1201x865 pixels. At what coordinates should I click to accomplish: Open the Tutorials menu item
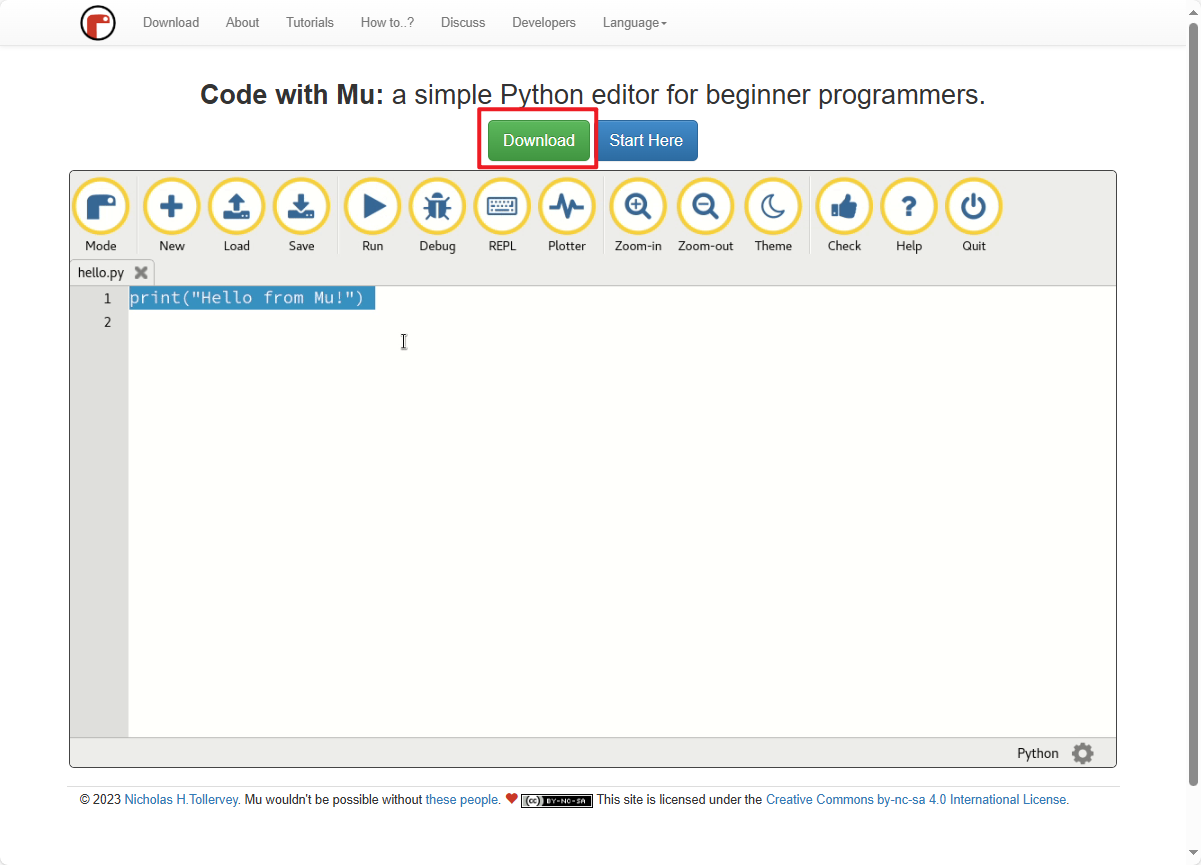(x=310, y=22)
